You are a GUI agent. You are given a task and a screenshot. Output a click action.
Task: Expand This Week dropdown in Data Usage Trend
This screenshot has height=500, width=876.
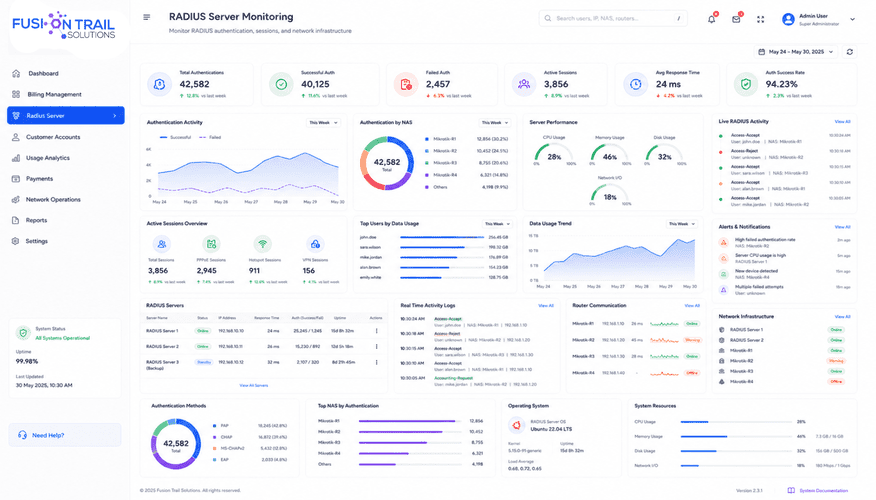[682, 224]
